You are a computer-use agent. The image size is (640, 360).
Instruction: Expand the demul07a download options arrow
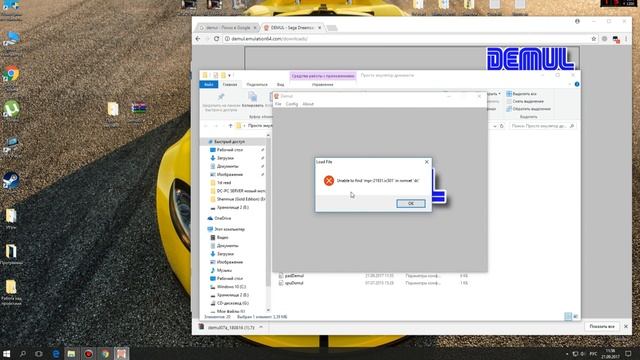[261, 327]
